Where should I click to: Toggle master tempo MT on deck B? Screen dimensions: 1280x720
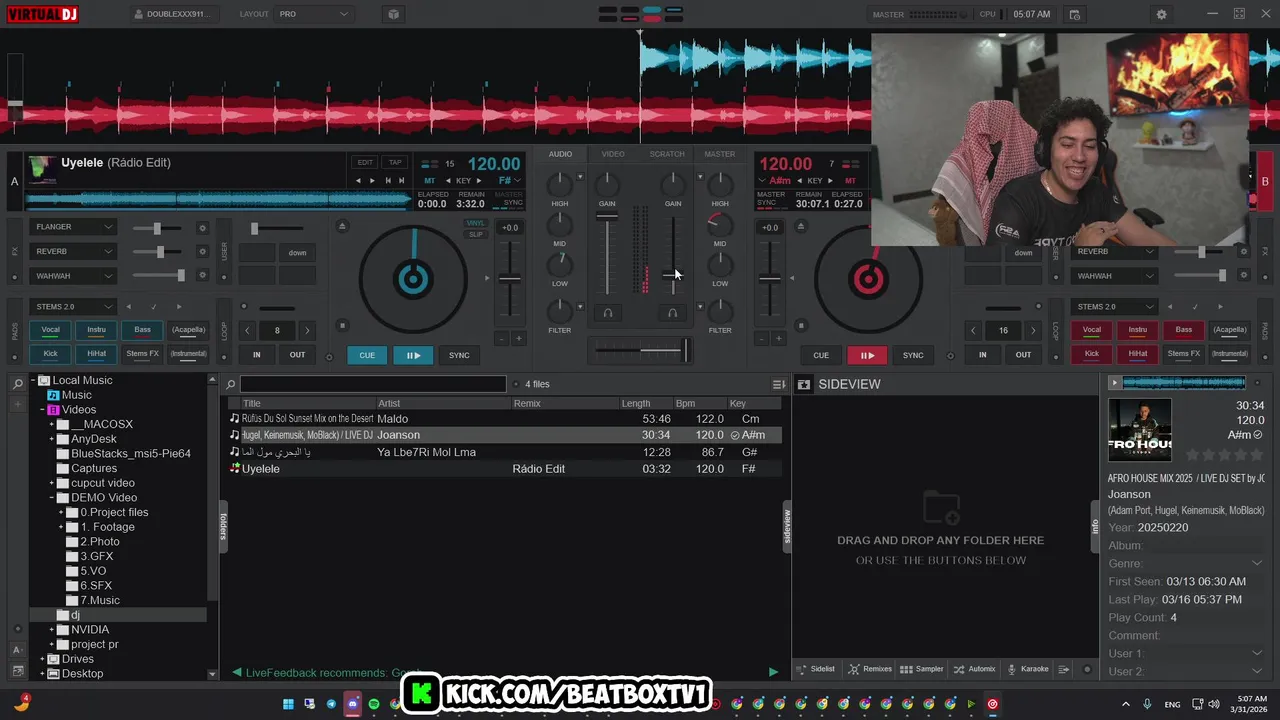point(850,181)
